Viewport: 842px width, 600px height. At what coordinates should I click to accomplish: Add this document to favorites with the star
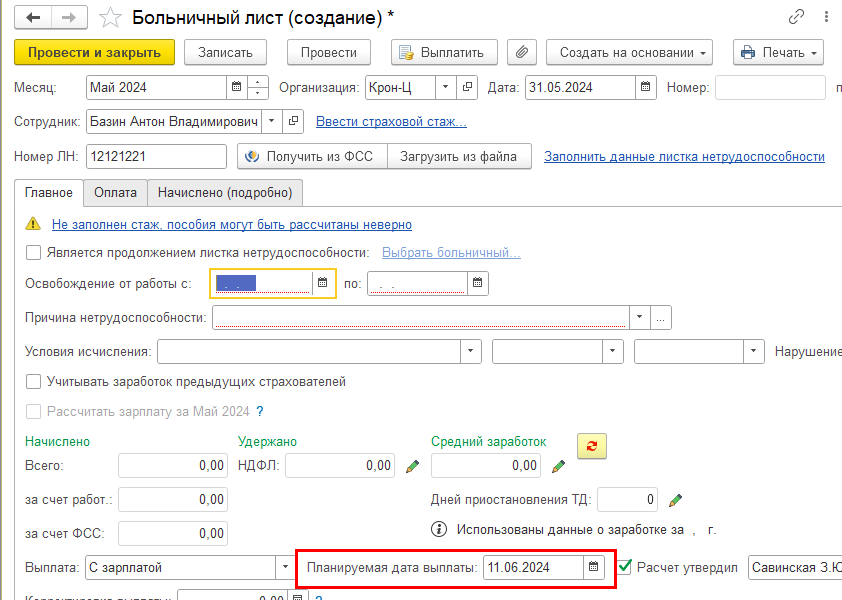tap(112, 18)
